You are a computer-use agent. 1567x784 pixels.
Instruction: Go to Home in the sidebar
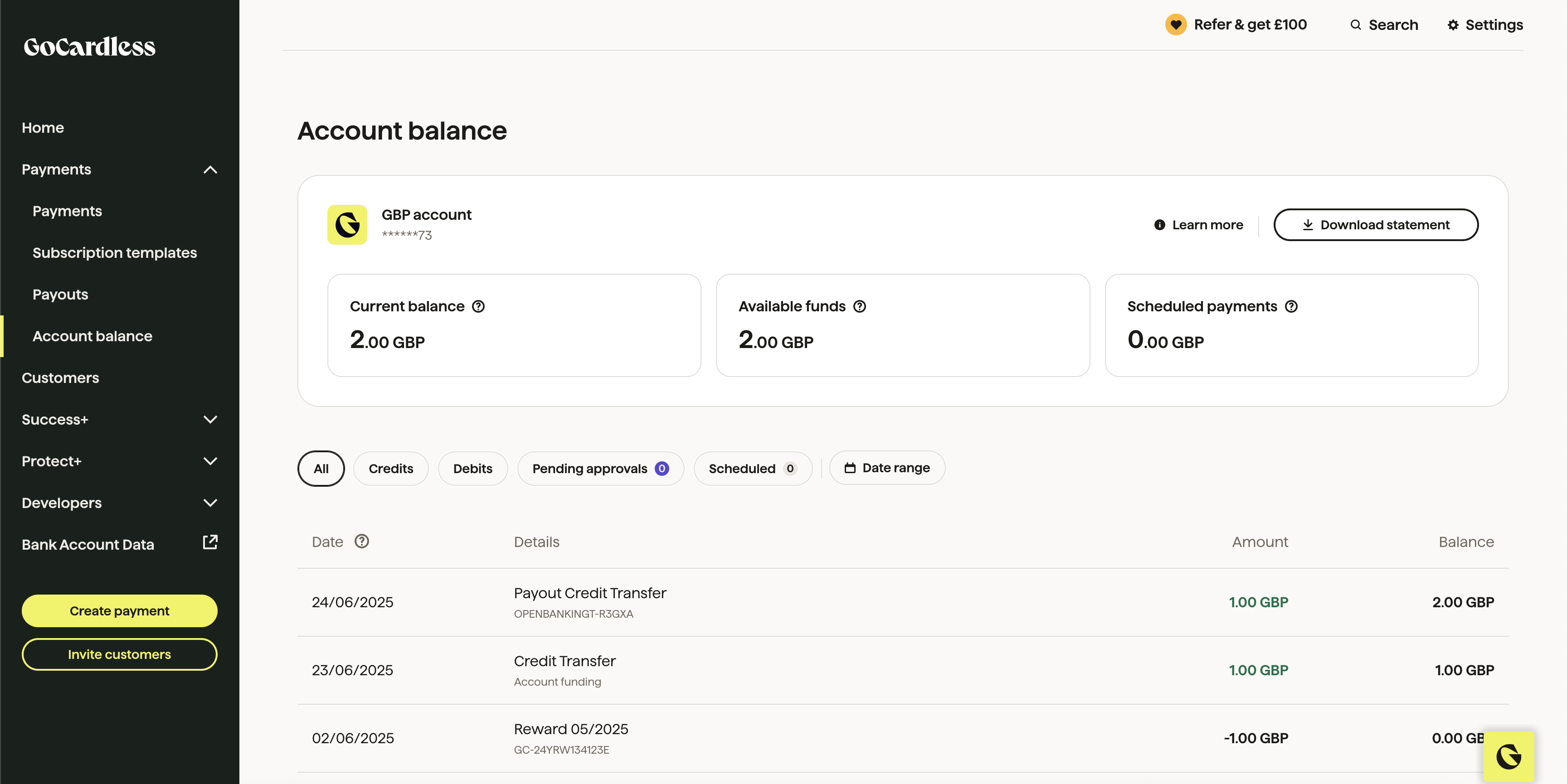[x=43, y=128]
